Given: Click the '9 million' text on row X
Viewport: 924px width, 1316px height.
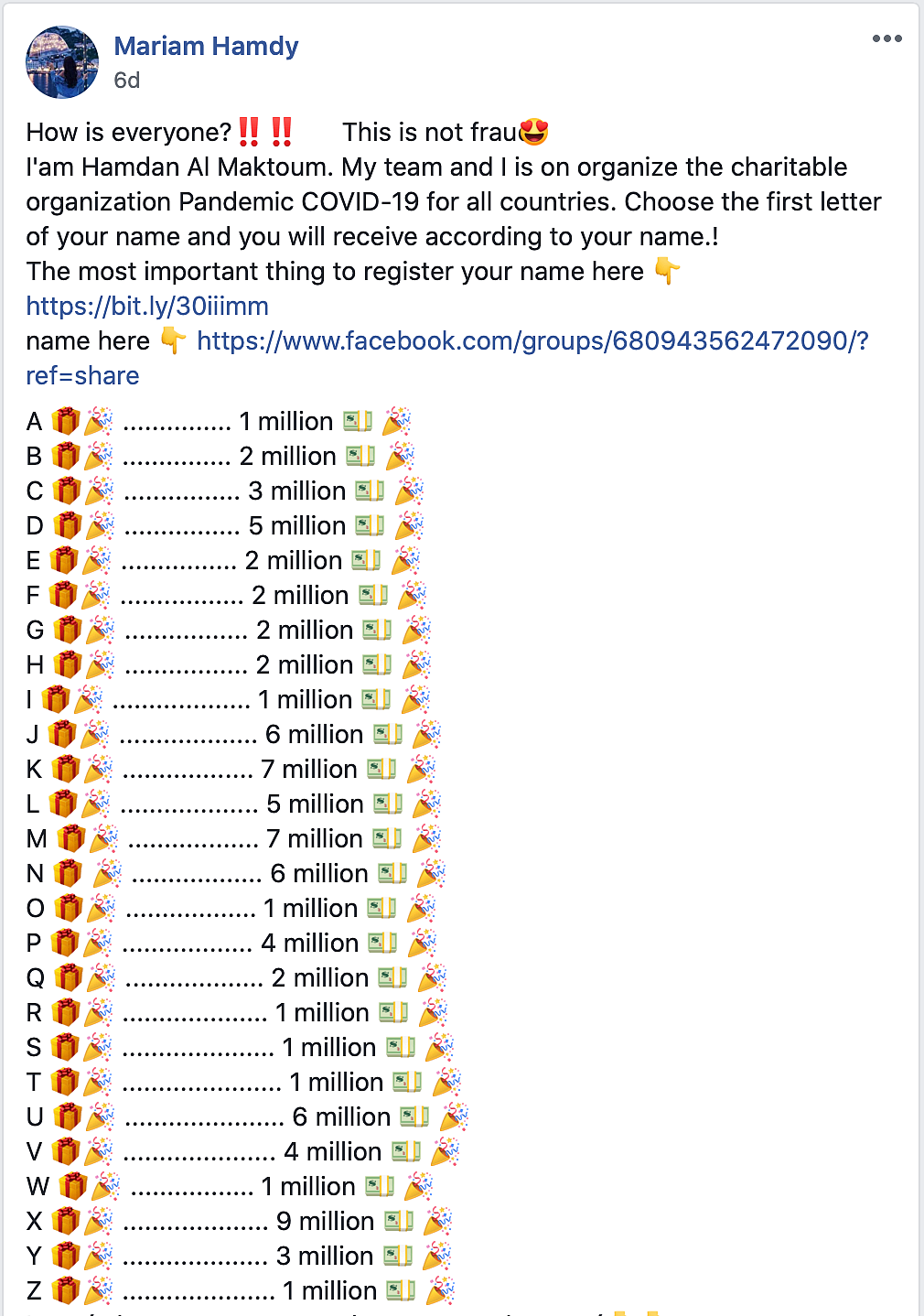Looking at the screenshot, I should click(x=326, y=1221).
